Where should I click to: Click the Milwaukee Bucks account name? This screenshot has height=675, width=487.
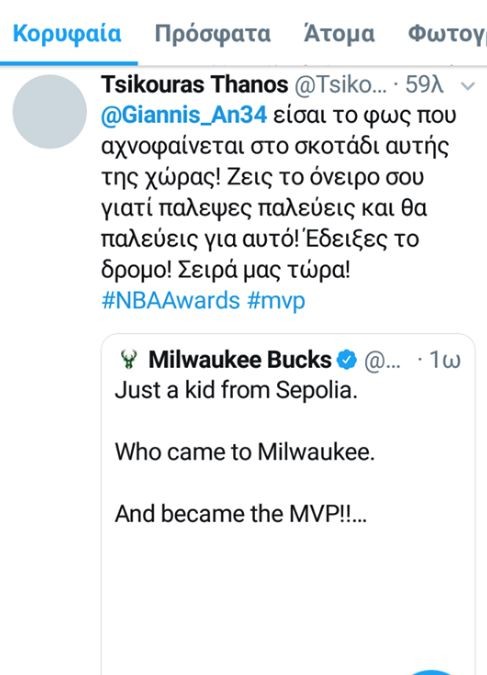240,359
